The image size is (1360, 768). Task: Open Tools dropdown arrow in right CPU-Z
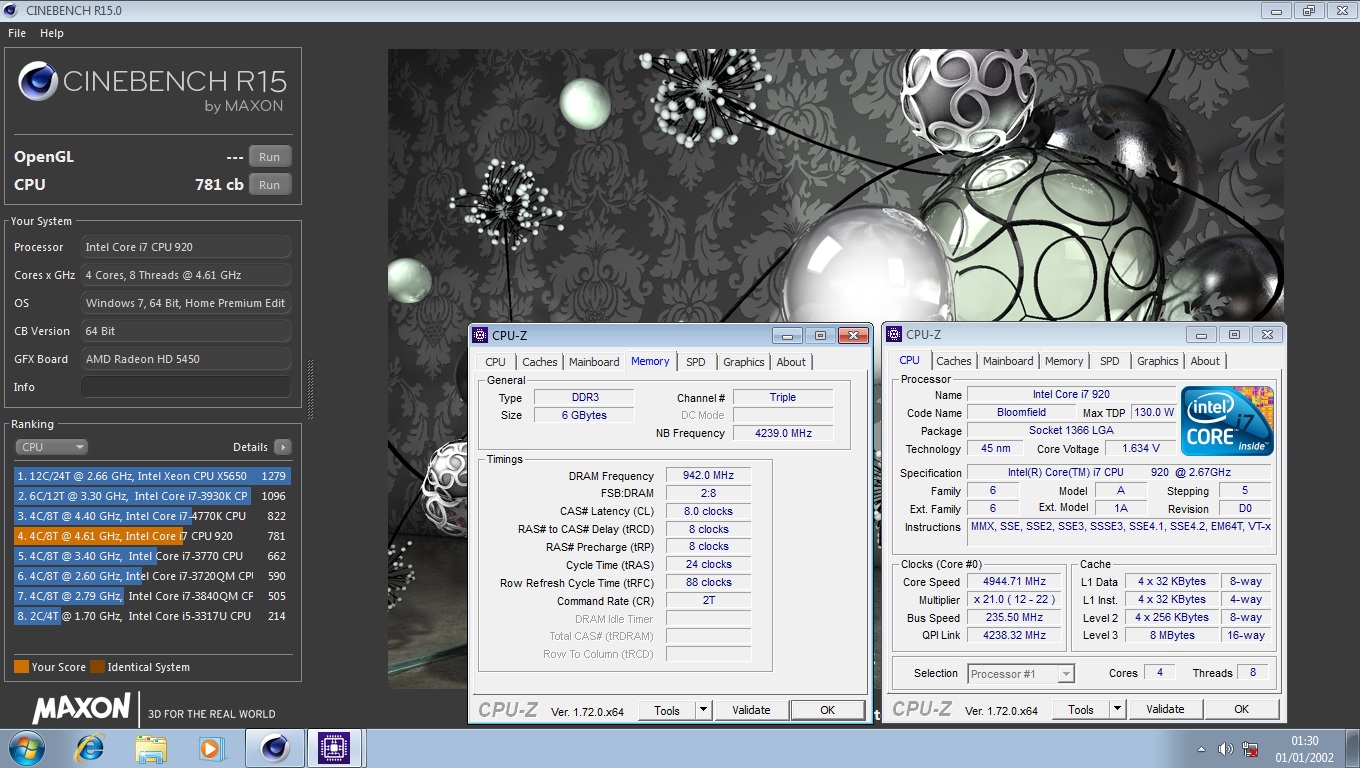coord(1118,709)
